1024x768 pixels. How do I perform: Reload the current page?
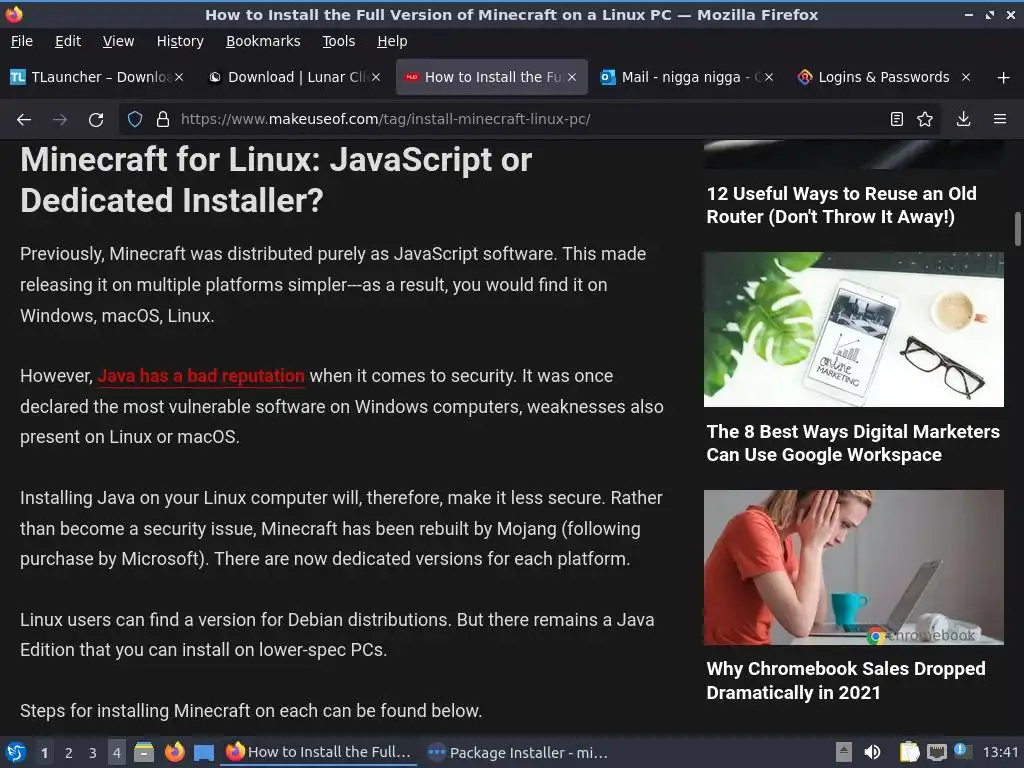pos(96,120)
